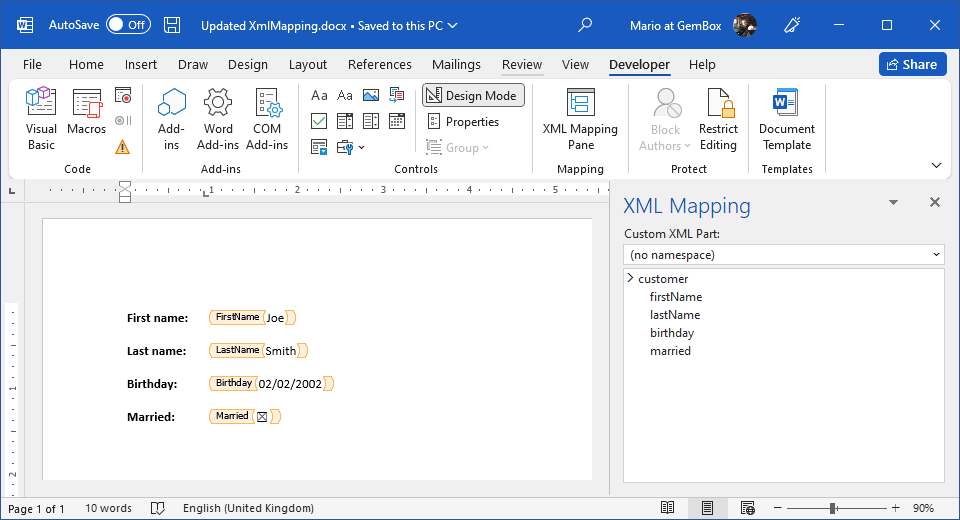The height and width of the screenshot is (520, 960).
Task: Open COM Add-ins
Action: tap(267, 119)
